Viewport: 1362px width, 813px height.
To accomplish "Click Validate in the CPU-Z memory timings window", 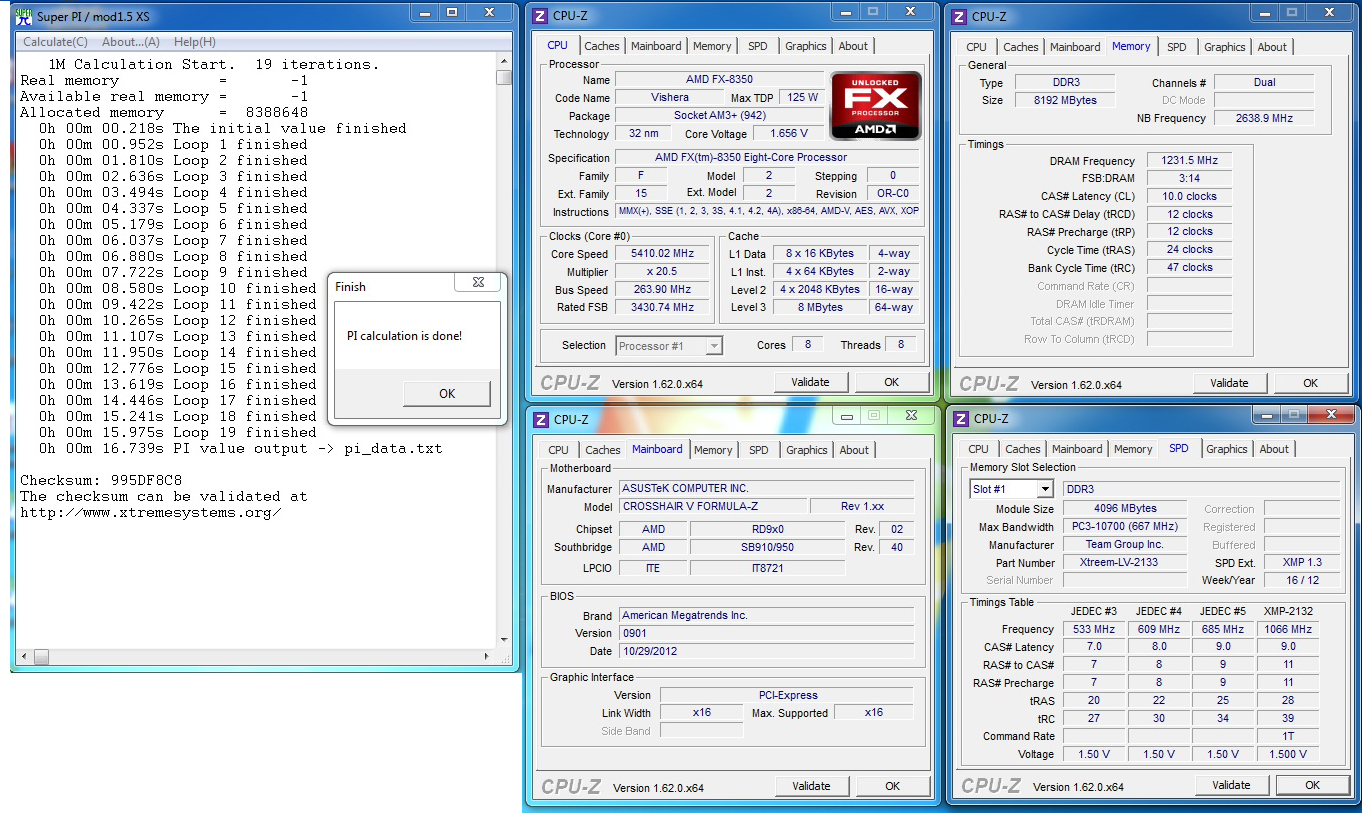I will [1229, 383].
